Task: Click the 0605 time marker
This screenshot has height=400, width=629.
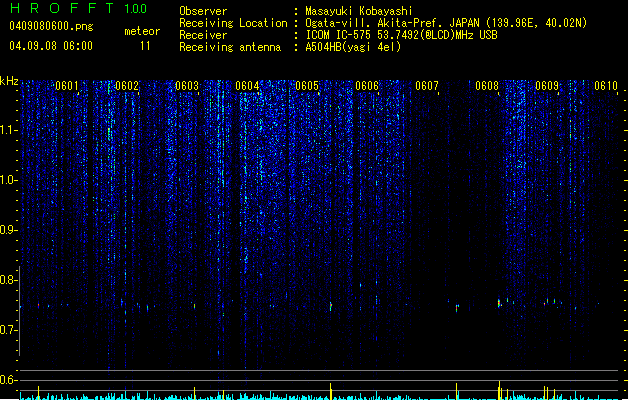Action: click(307, 86)
